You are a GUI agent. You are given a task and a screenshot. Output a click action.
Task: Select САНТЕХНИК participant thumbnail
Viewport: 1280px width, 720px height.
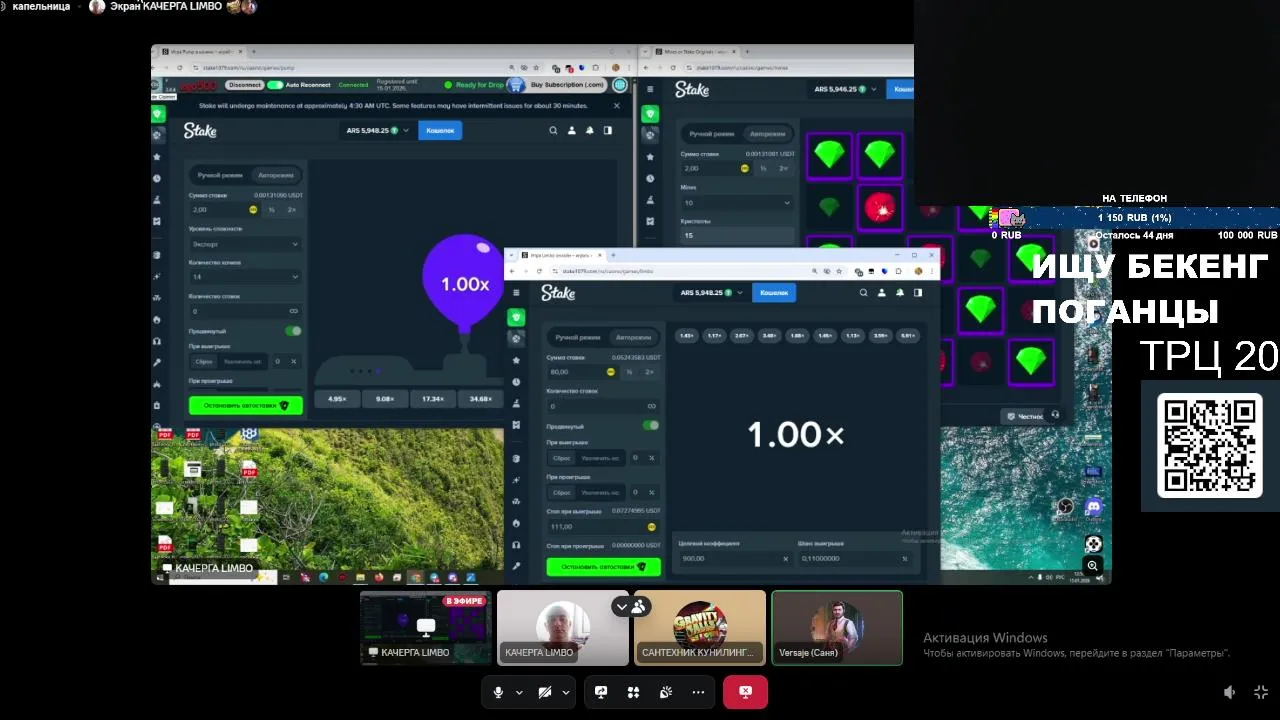(700, 628)
